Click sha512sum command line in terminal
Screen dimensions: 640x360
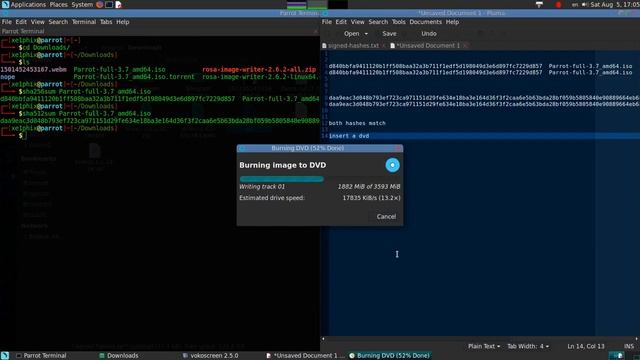pyautogui.click(x=87, y=113)
